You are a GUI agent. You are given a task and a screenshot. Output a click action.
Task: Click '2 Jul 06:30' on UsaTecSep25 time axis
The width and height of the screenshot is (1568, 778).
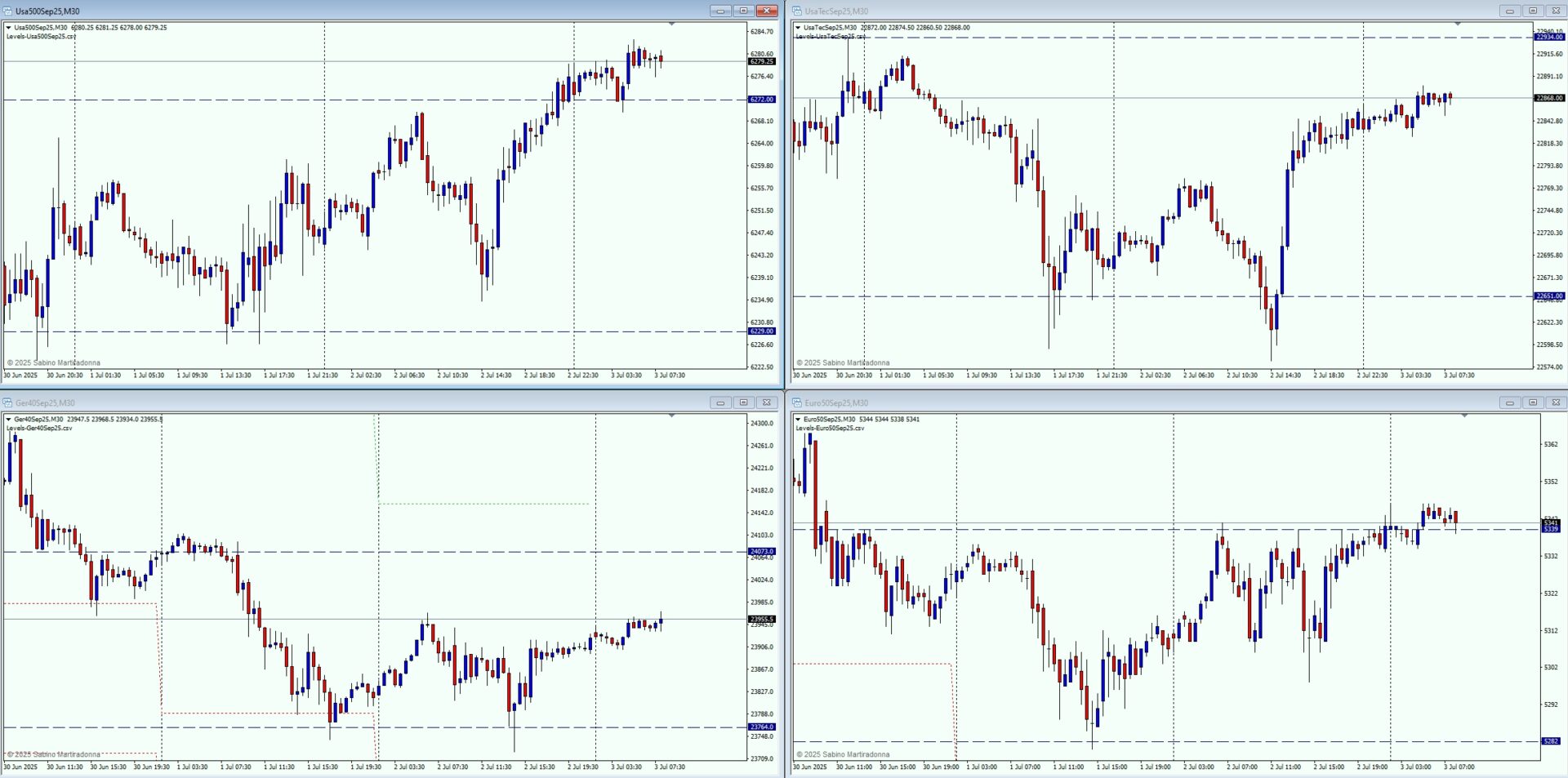1198,376
